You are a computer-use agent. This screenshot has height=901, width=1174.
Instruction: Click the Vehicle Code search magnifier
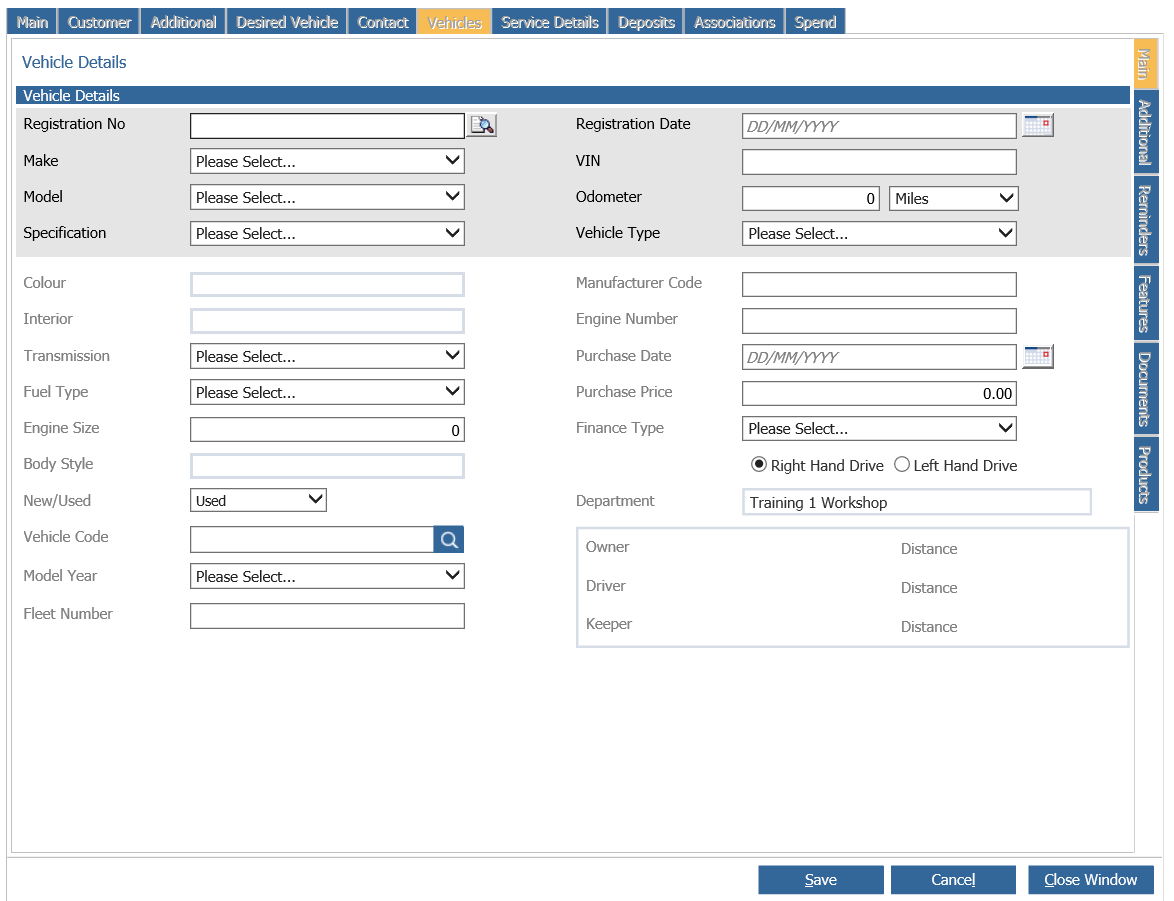tap(448, 539)
